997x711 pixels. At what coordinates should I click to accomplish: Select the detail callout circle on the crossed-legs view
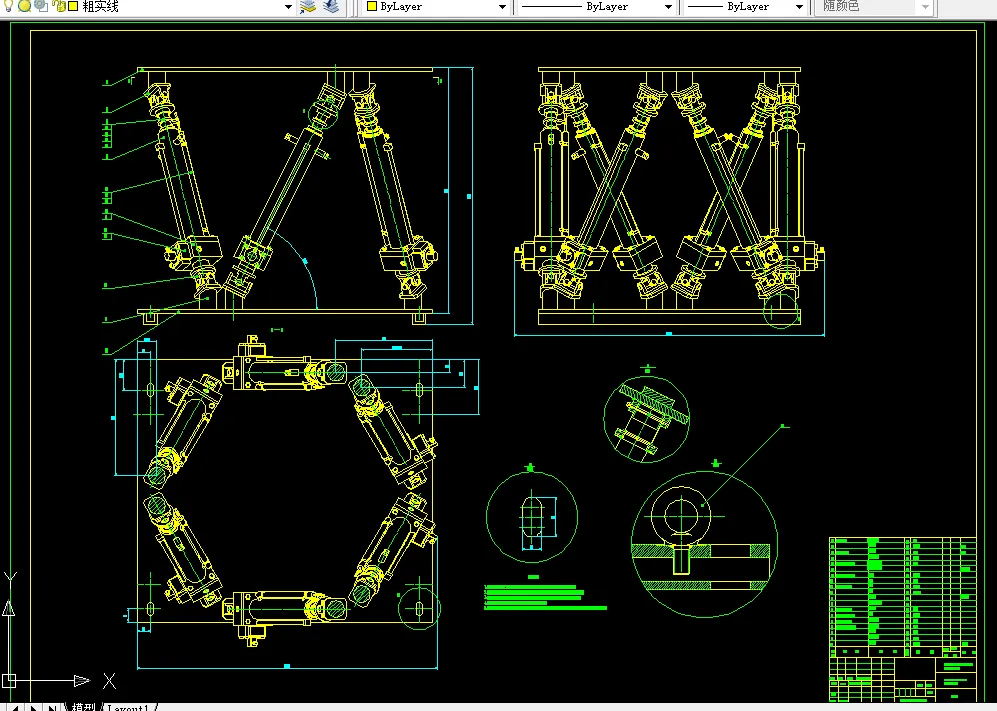781,310
